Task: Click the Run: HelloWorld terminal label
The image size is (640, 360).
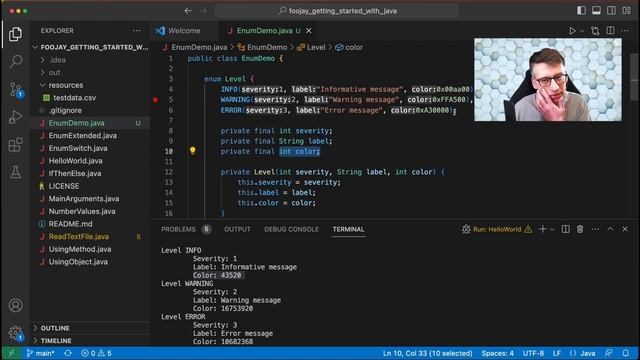Action: (x=497, y=229)
